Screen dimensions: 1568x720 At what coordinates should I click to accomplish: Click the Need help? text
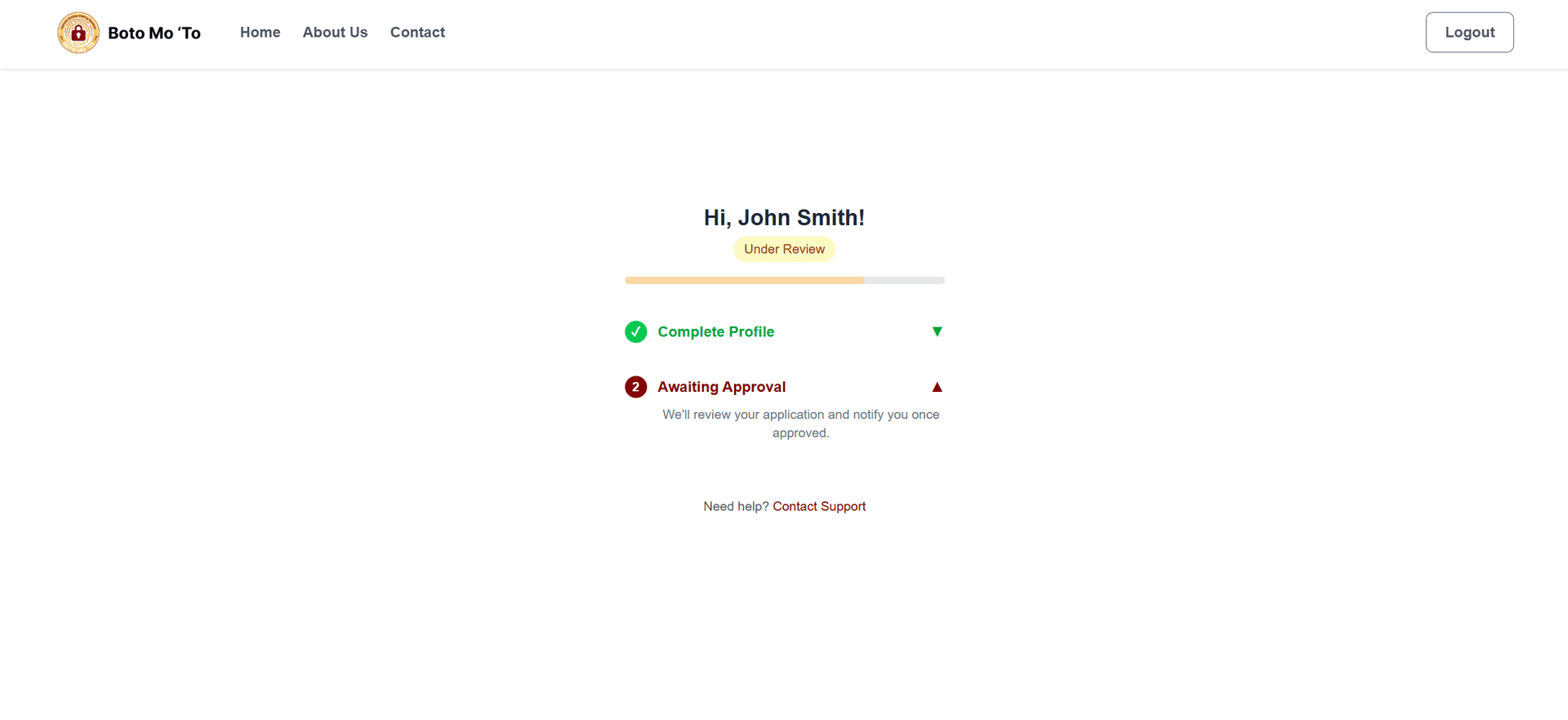735,506
